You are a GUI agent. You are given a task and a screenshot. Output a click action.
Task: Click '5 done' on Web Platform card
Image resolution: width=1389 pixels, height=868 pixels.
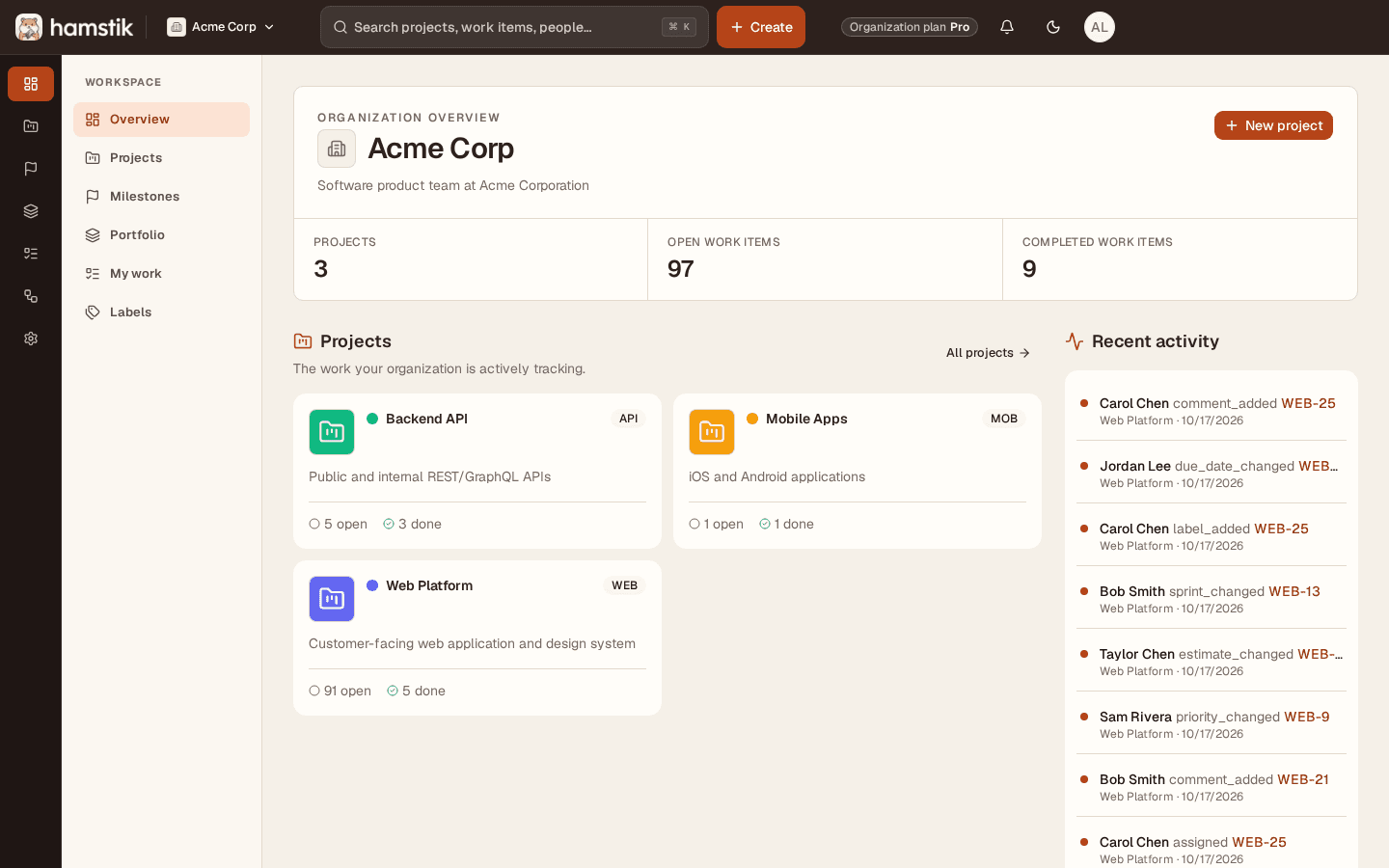[x=417, y=691]
